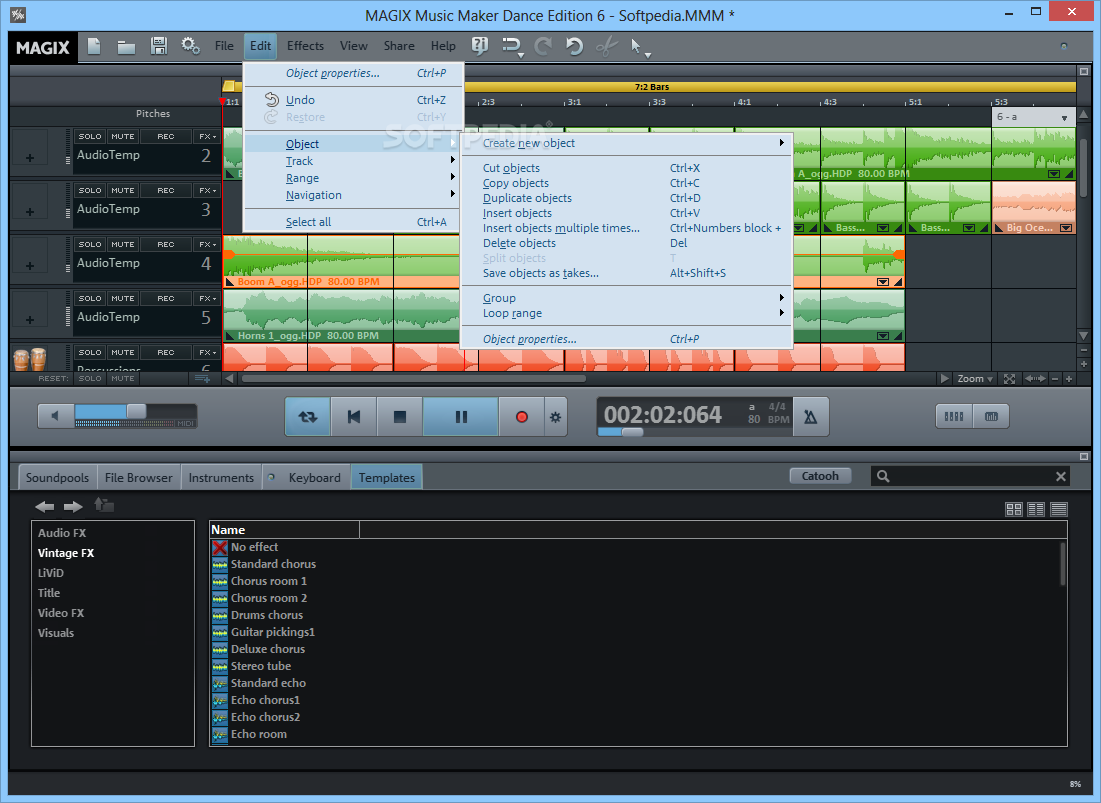
Task: Select the scissors cut tool
Action: [606, 46]
